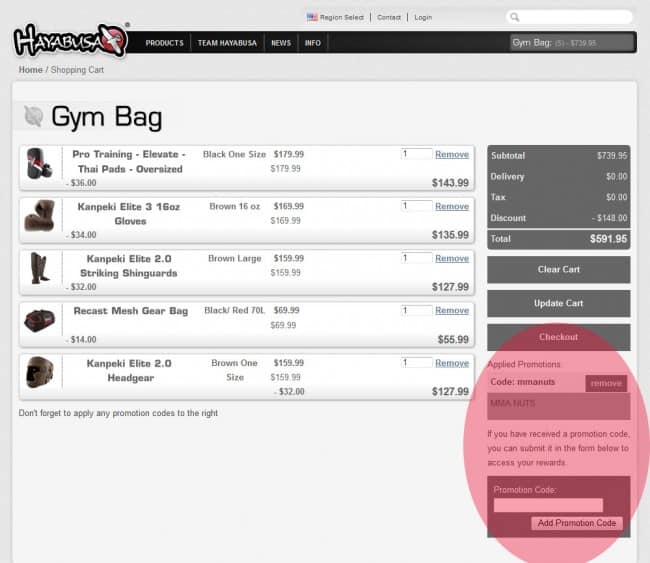Click the US flag region icon
This screenshot has width=650, height=563.
pos(312,17)
